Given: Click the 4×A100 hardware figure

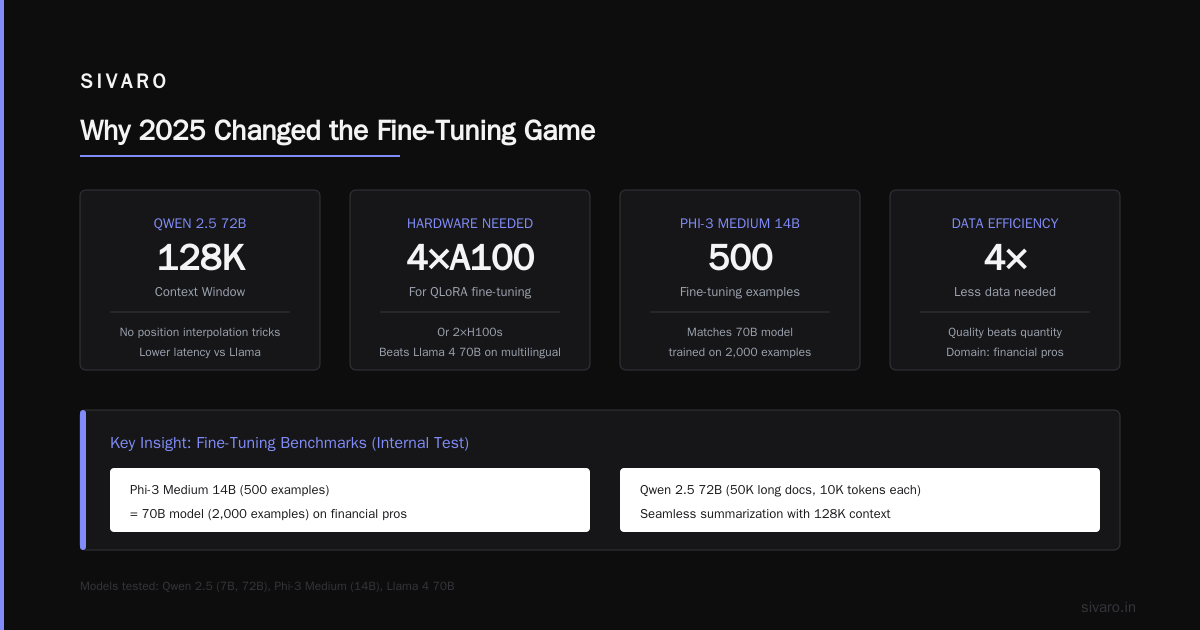Looking at the screenshot, I should (470, 258).
